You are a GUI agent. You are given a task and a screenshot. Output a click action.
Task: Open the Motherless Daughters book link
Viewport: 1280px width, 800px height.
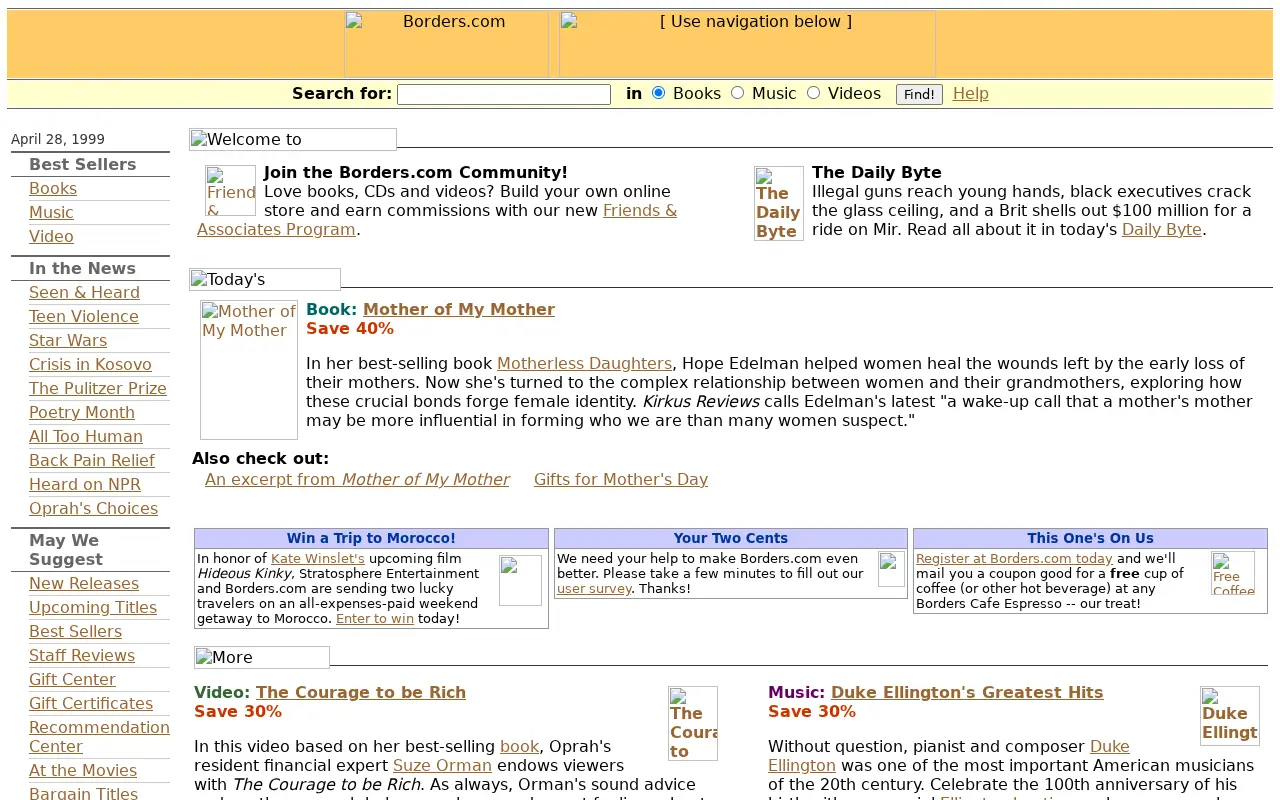pos(584,363)
